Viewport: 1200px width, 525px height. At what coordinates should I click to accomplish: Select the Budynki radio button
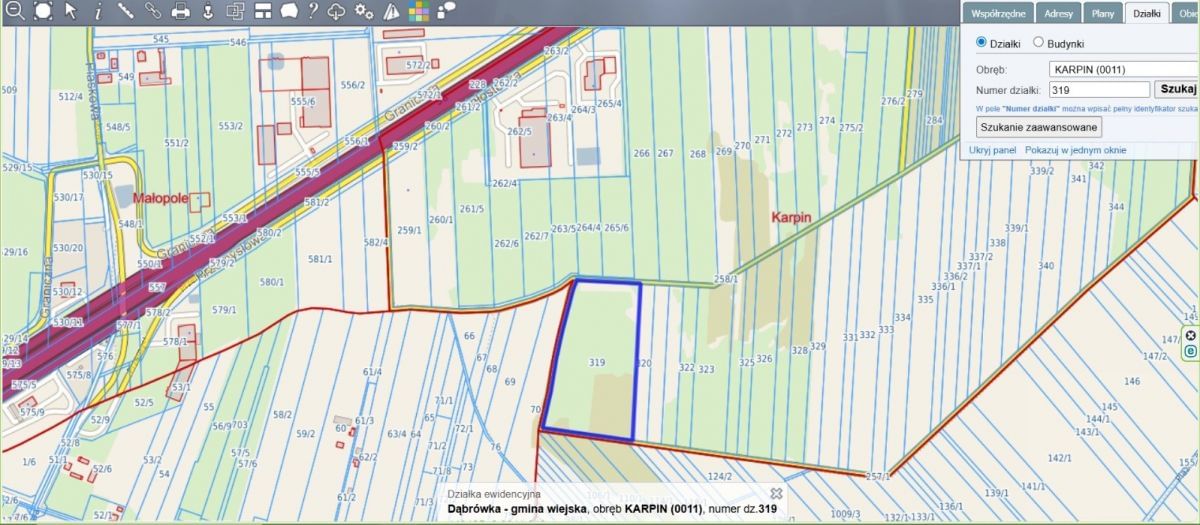click(x=1038, y=43)
